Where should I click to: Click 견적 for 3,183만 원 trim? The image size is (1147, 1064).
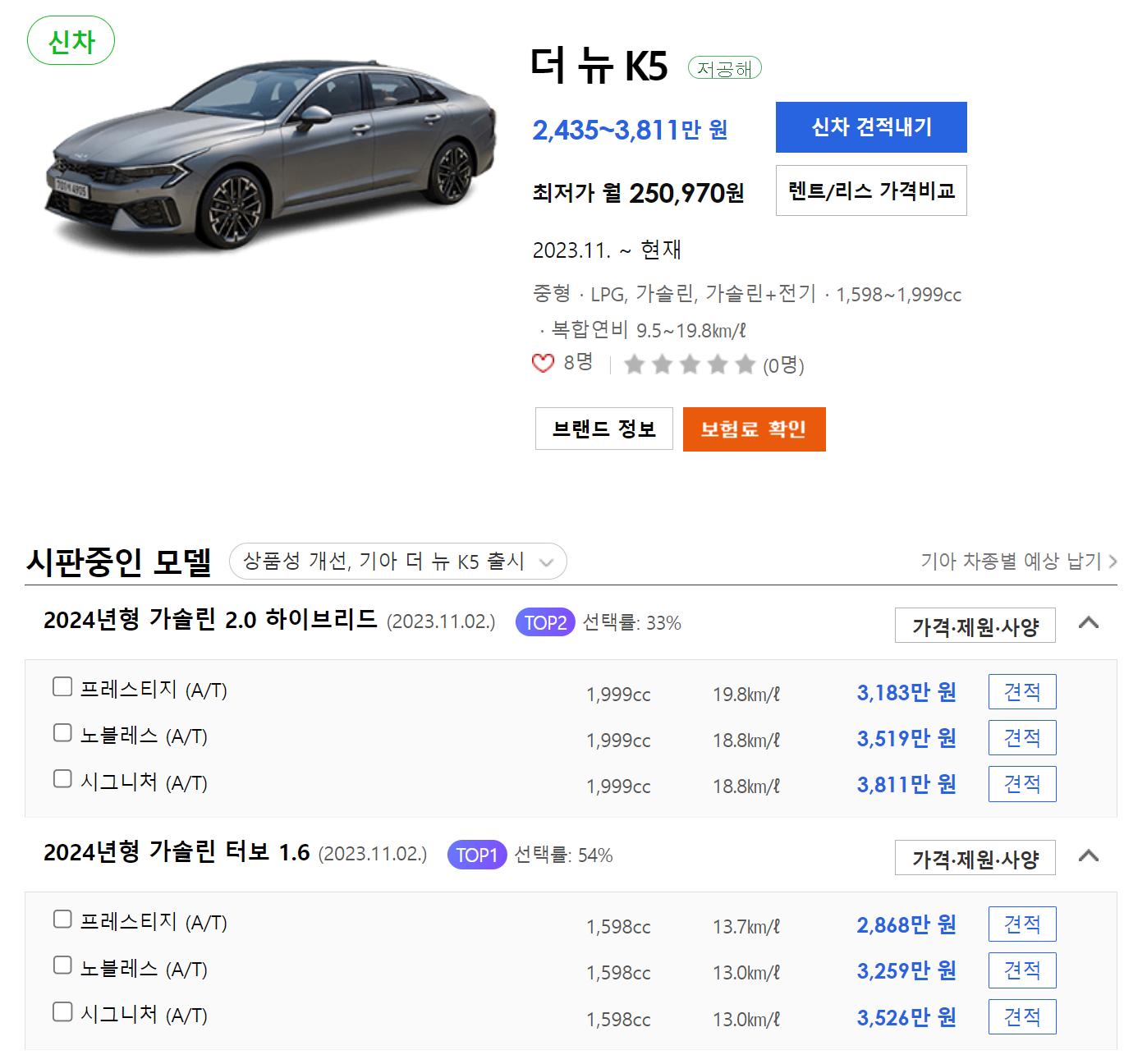coord(1022,691)
